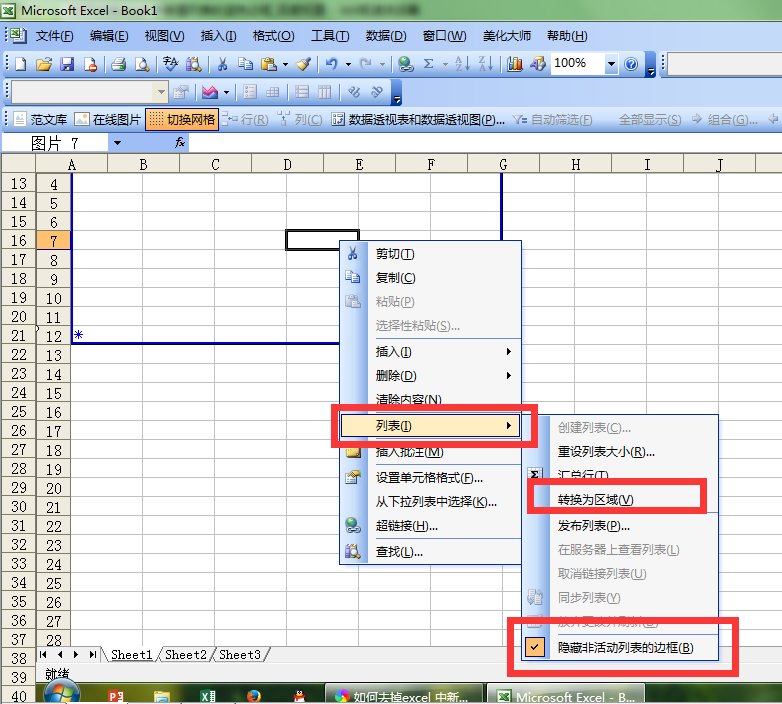Click the AutoSum sigma icon
This screenshot has width=782, height=704.
coord(428,64)
